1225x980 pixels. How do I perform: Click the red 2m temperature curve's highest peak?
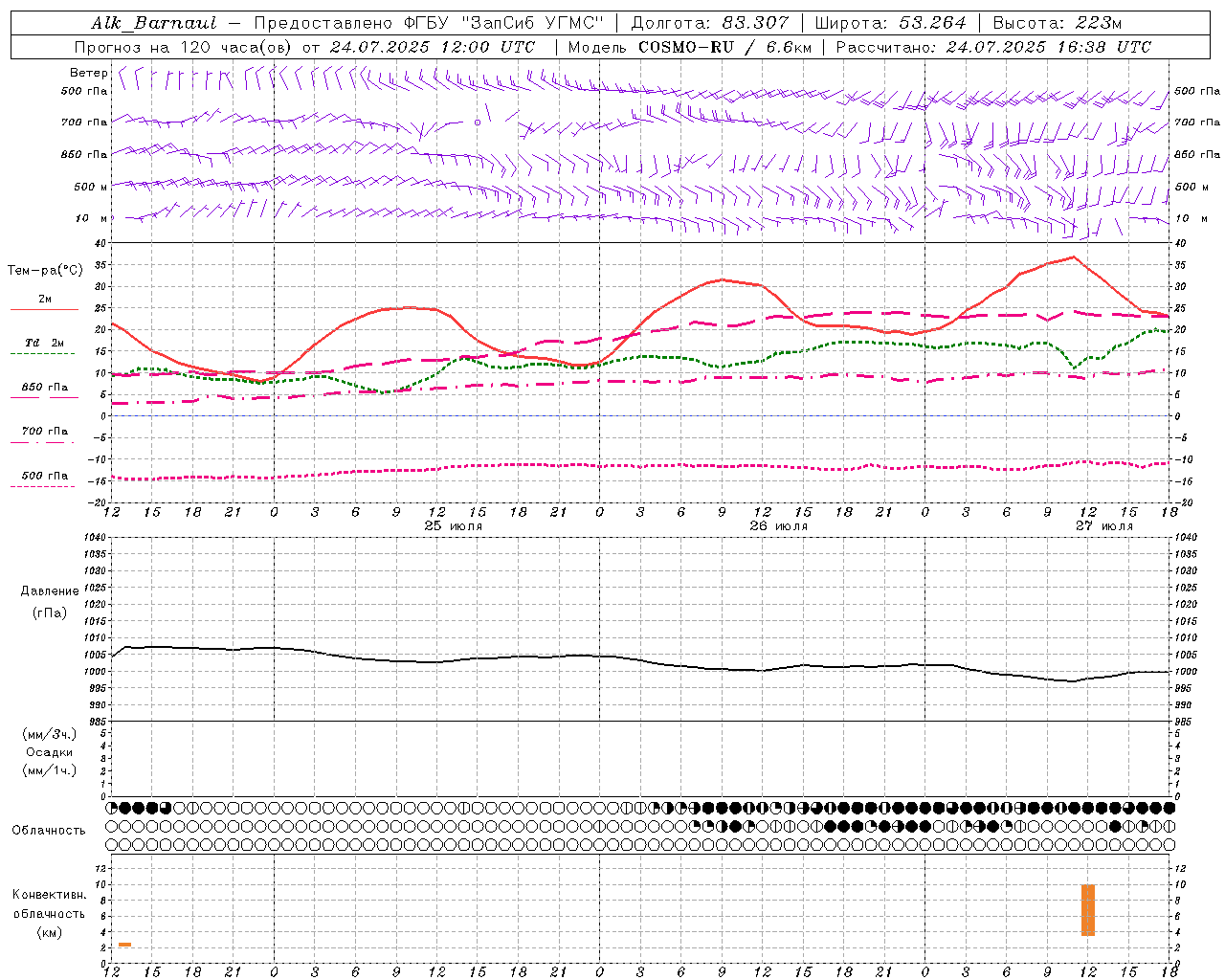tap(1074, 256)
